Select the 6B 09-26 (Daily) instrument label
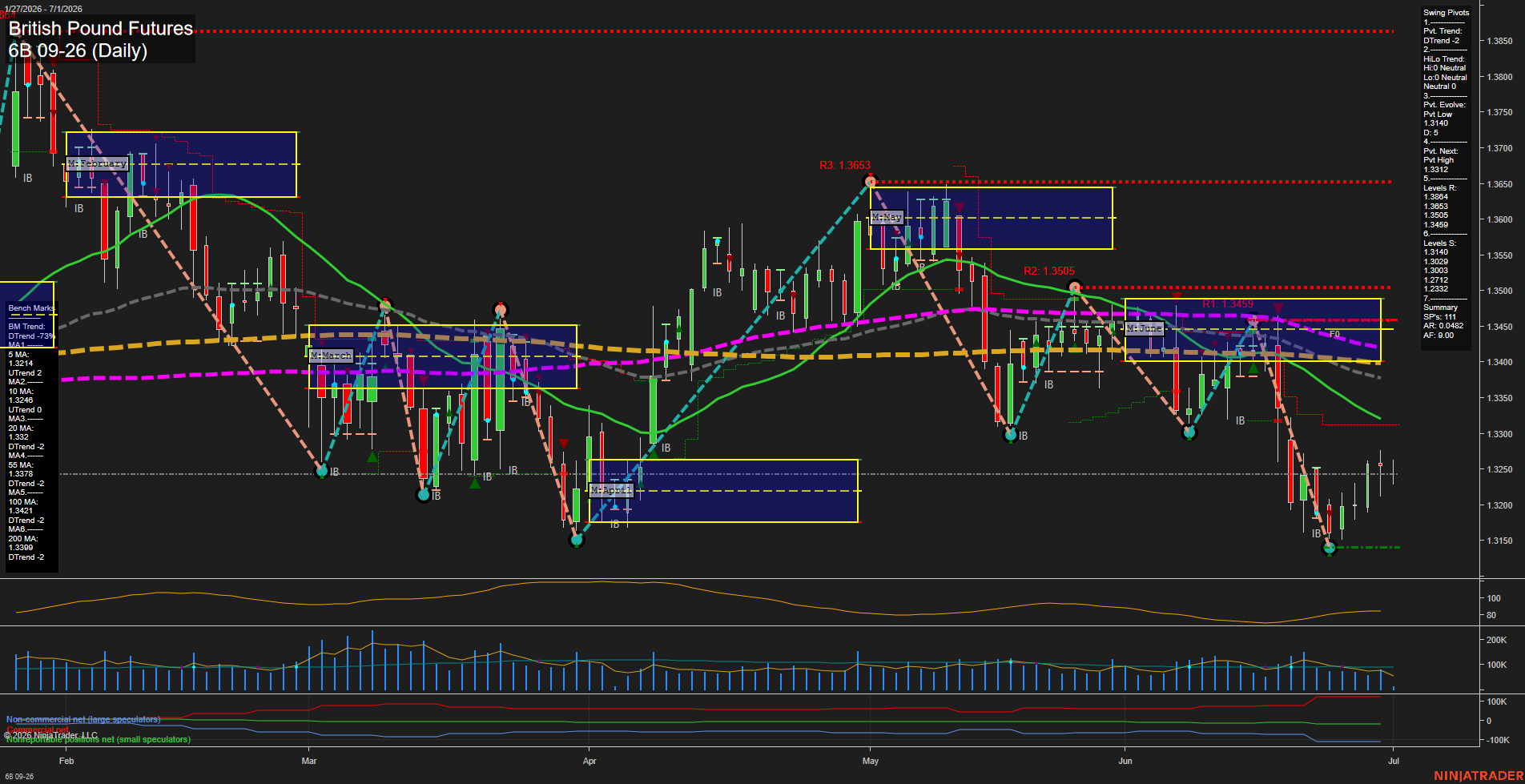Viewport: 1525px width, 784px height. (78, 51)
